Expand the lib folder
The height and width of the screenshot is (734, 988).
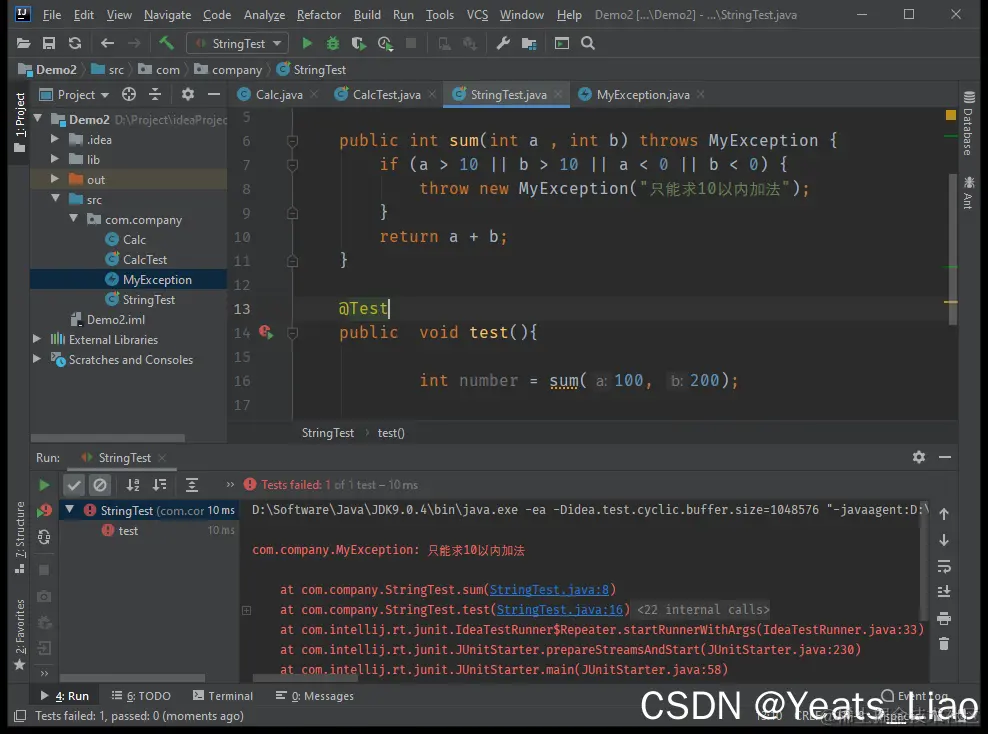click(x=55, y=159)
